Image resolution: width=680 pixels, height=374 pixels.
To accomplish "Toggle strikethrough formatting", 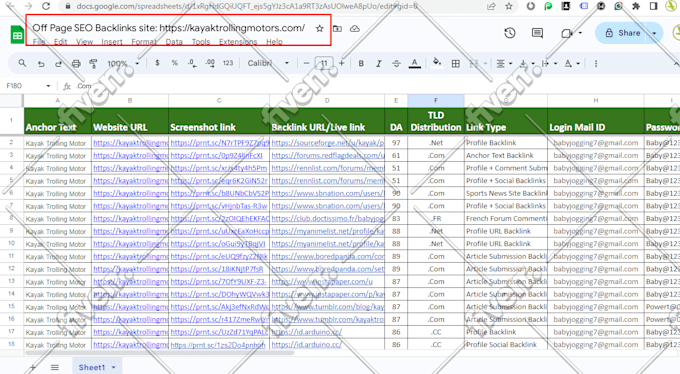I will pyautogui.click(x=396, y=64).
